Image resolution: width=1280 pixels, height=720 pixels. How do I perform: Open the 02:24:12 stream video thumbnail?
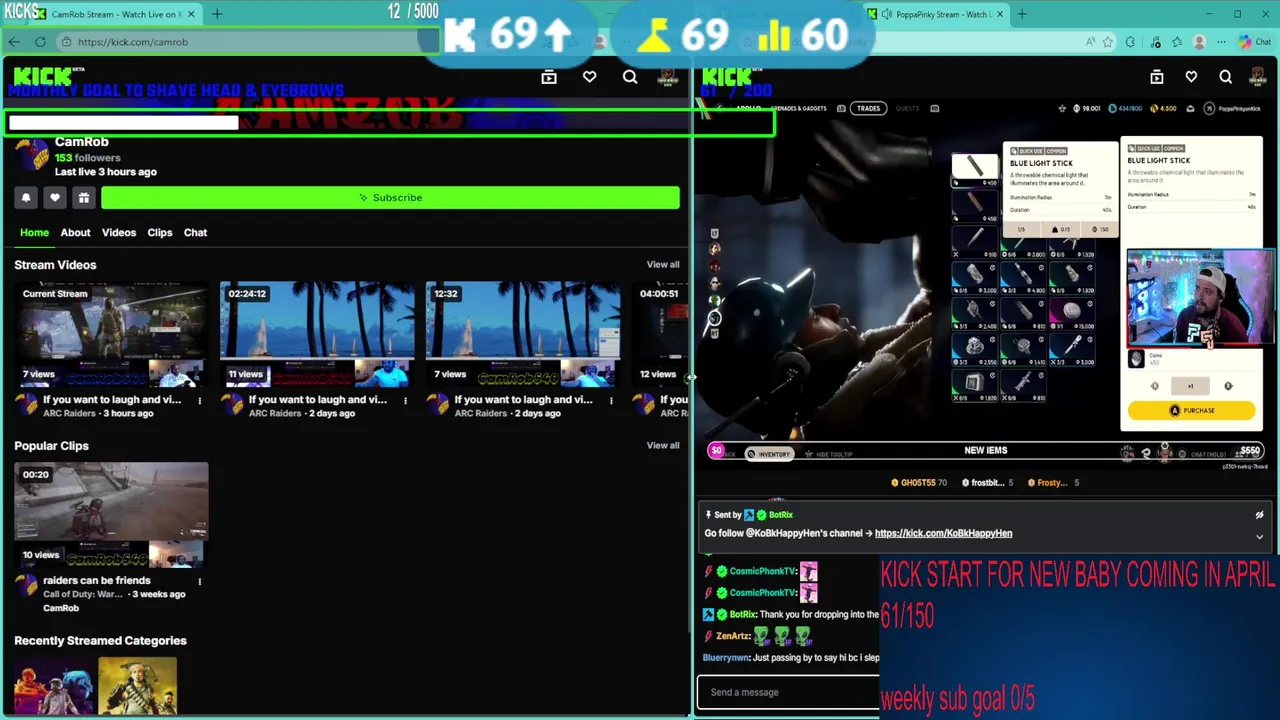click(317, 334)
